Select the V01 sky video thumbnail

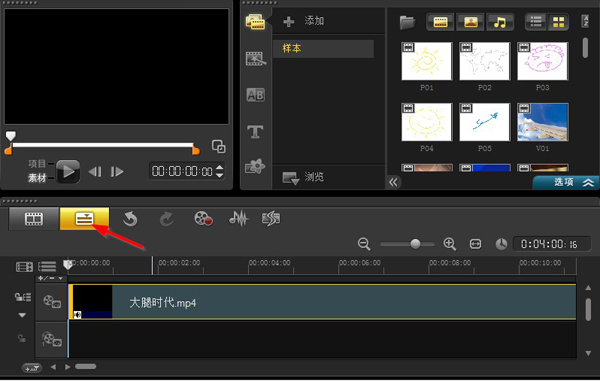pyautogui.click(x=543, y=122)
